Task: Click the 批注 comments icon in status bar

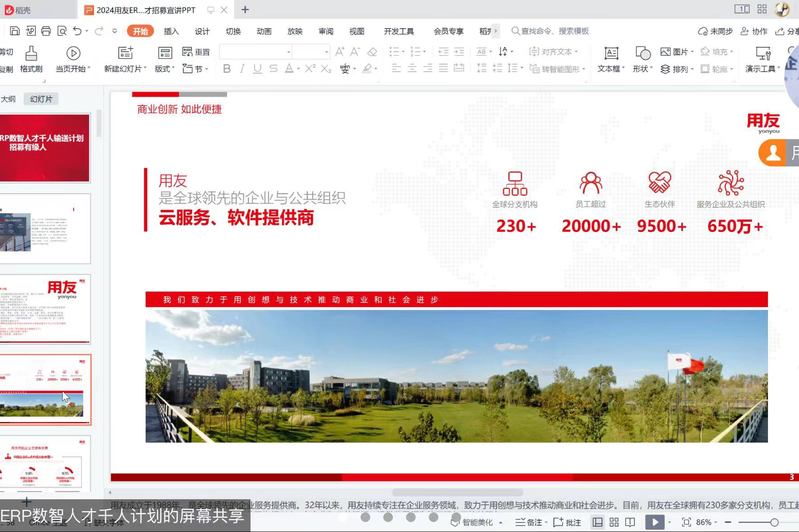Action: [x=567, y=522]
